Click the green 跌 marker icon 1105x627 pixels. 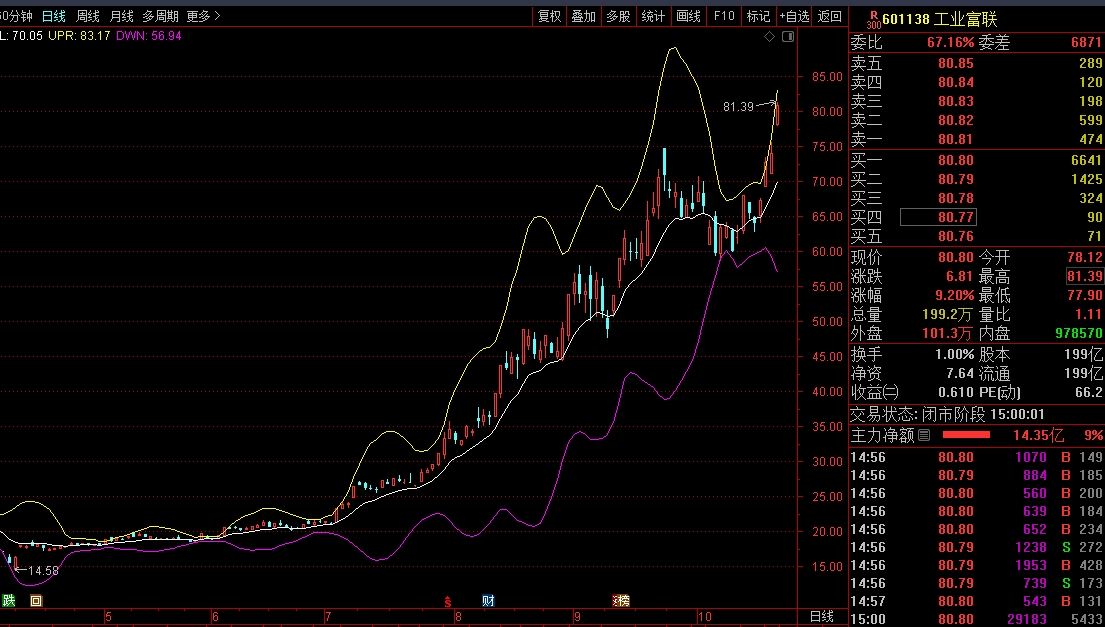pos(8,600)
